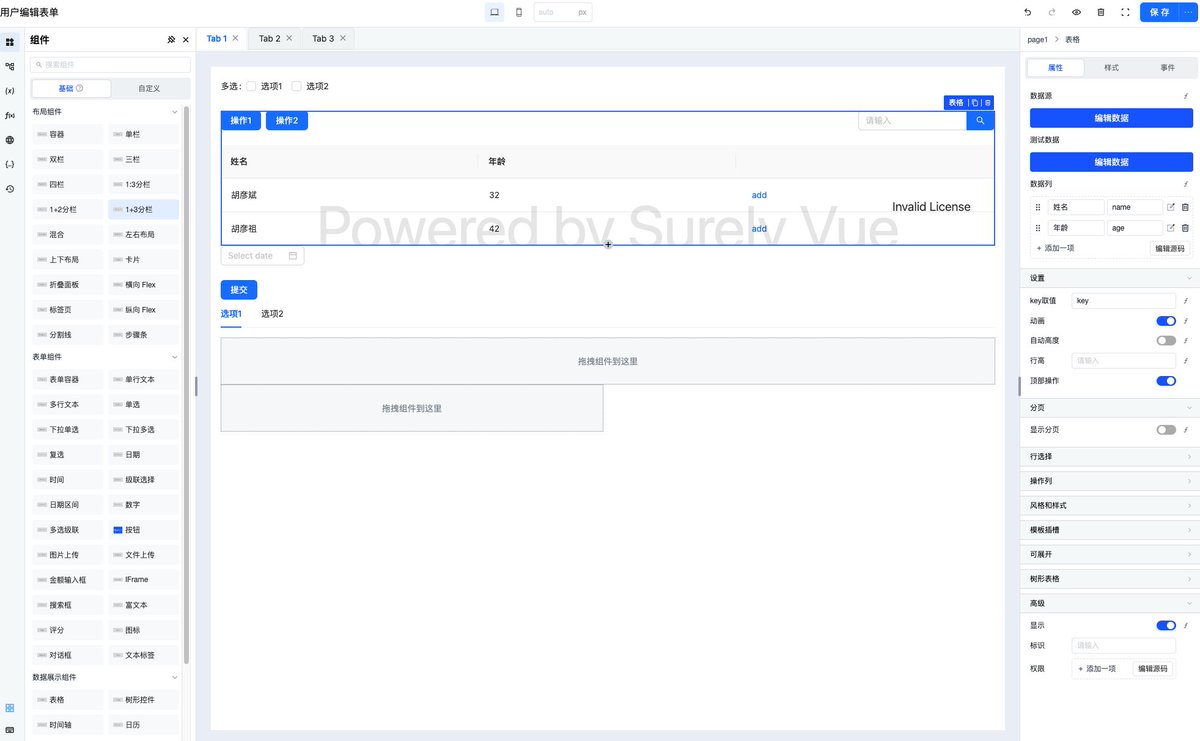Check the 选项2 checkbox
This screenshot has width=1200, height=741.
pyautogui.click(x=297, y=86)
